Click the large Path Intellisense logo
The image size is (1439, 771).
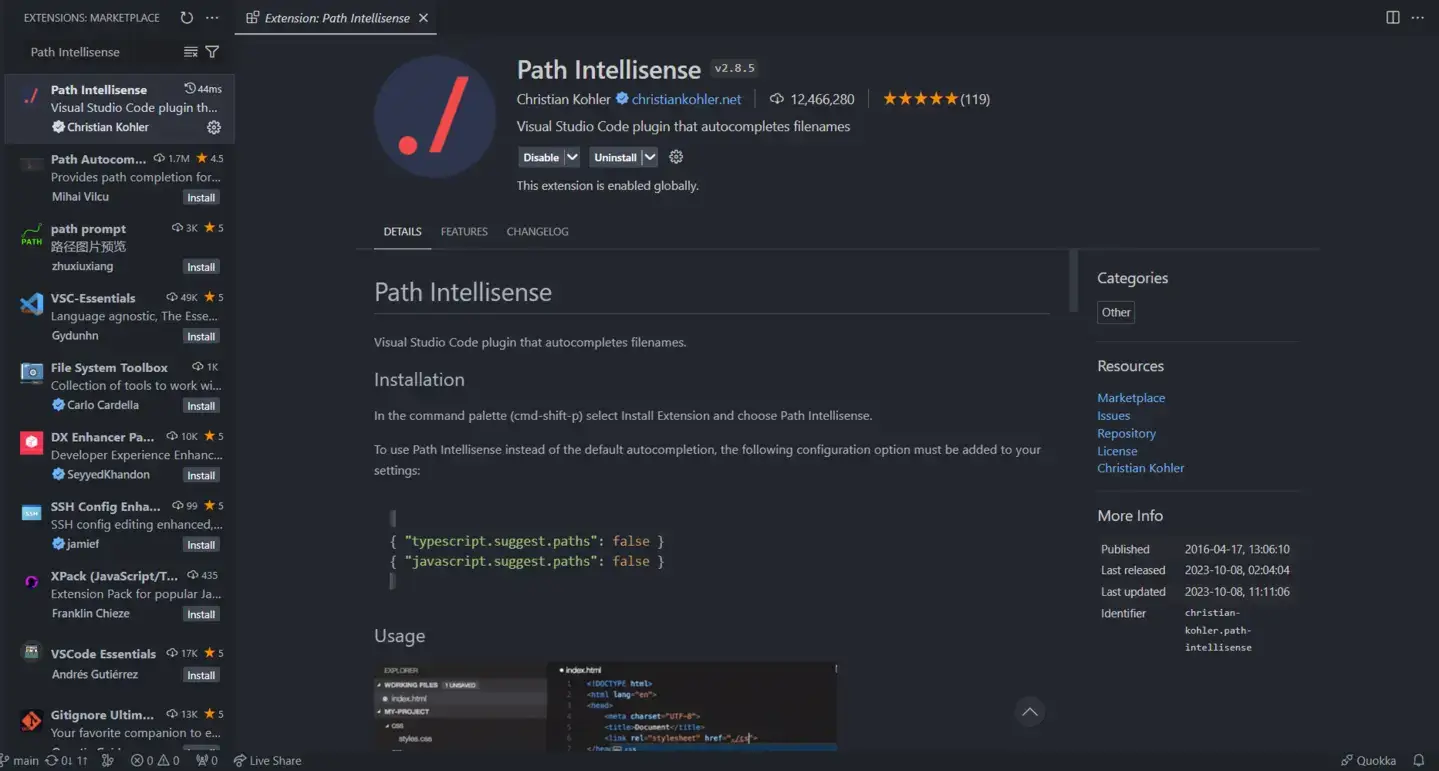pos(435,117)
